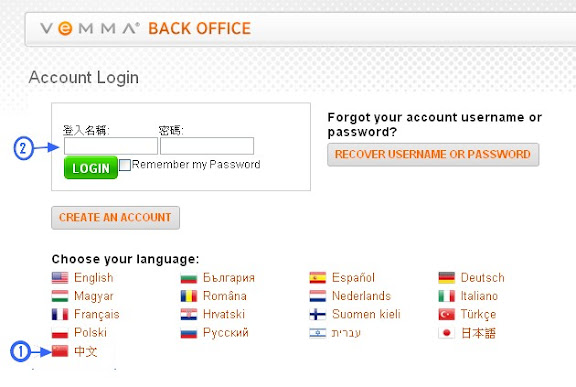Enable Remember my Password checkbox
The height and width of the screenshot is (387, 576).
click(125, 165)
